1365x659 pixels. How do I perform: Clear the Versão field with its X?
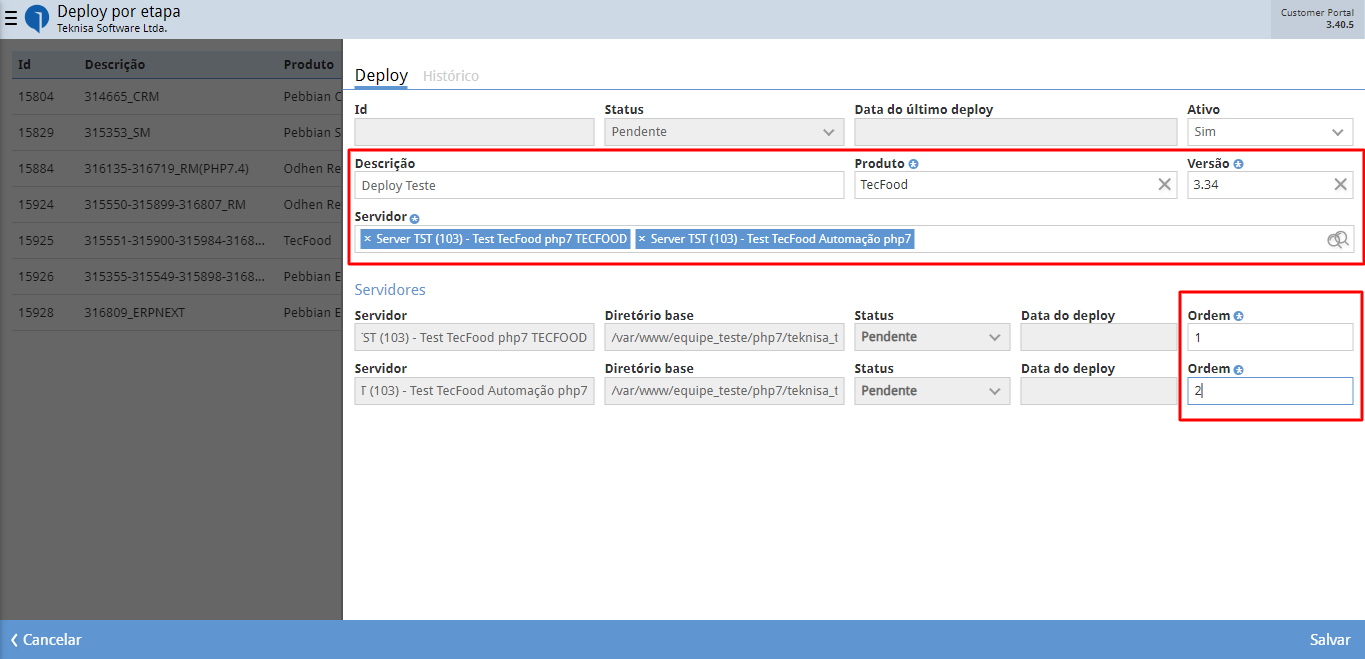point(1341,184)
